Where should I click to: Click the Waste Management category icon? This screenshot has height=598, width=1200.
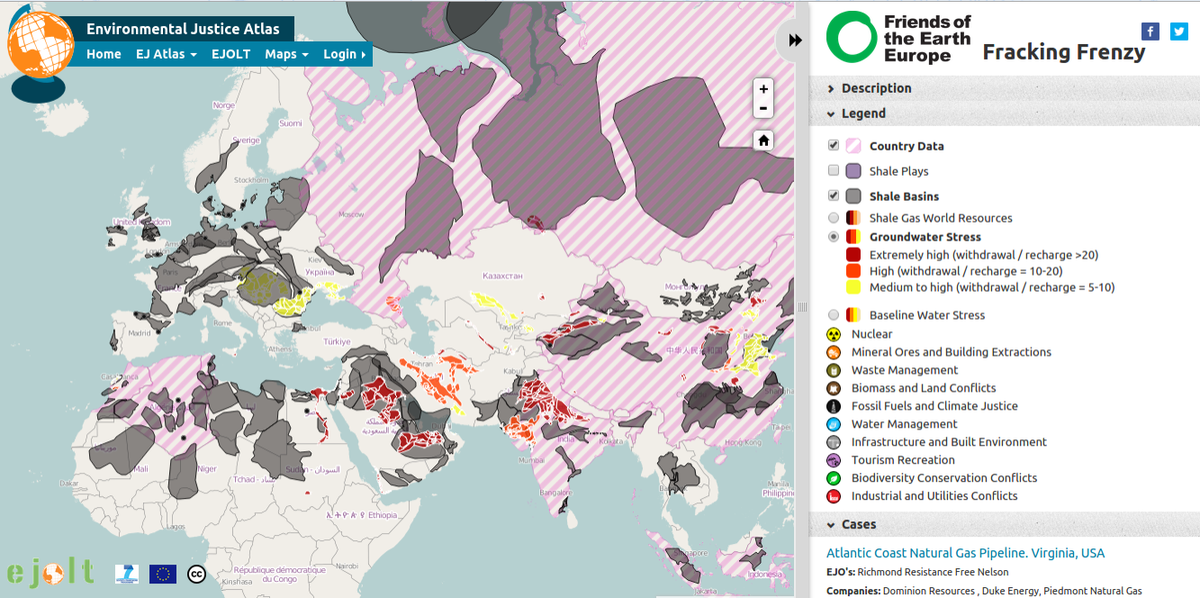(833, 370)
